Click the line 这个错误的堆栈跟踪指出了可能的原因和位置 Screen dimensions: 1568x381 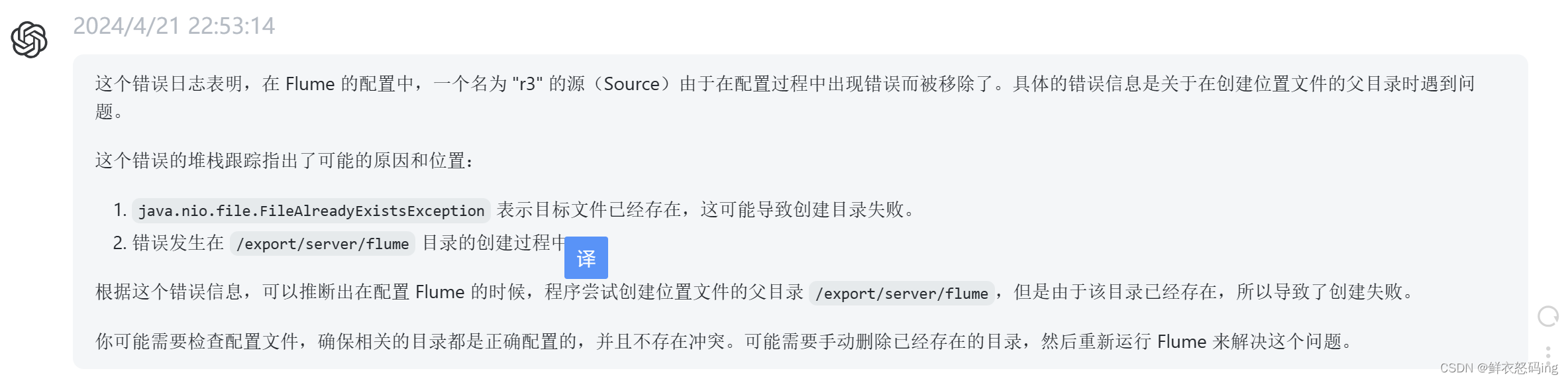[x=285, y=160]
